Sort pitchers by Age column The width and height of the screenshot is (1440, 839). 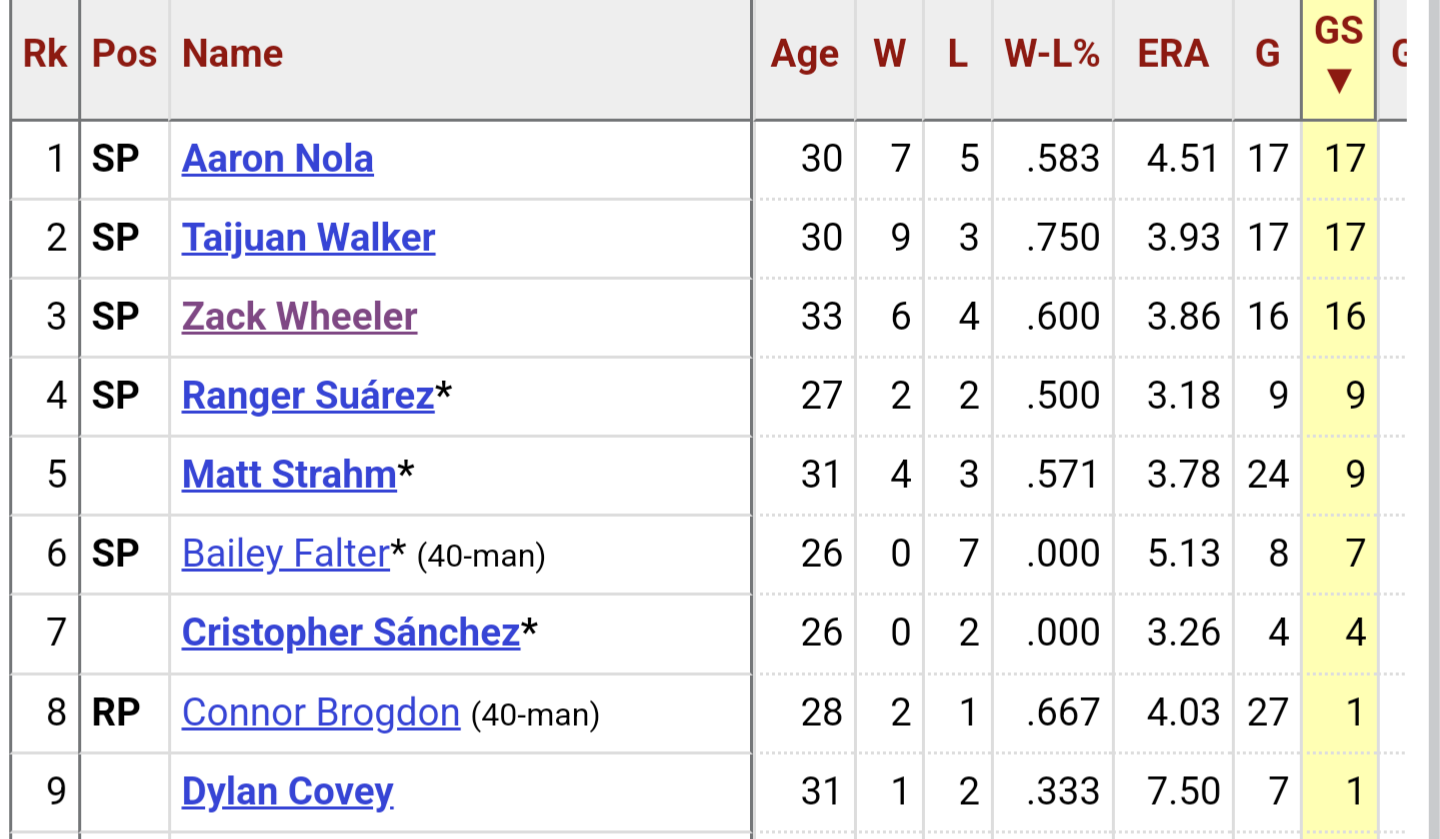804,54
